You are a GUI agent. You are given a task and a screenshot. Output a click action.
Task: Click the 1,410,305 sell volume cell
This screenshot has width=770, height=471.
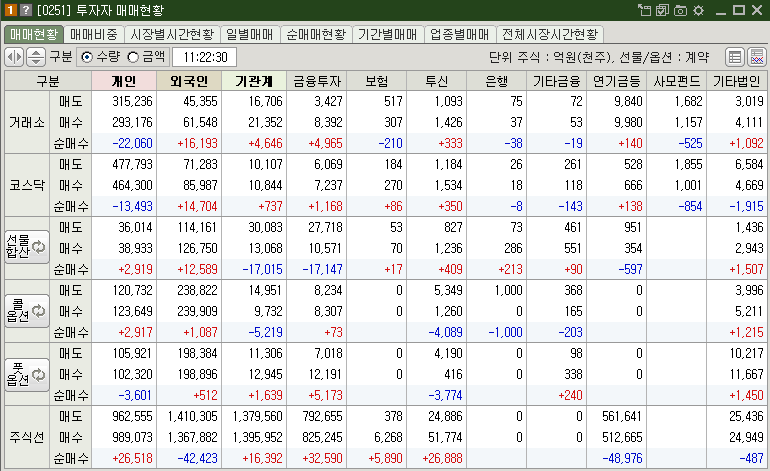coord(189,416)
